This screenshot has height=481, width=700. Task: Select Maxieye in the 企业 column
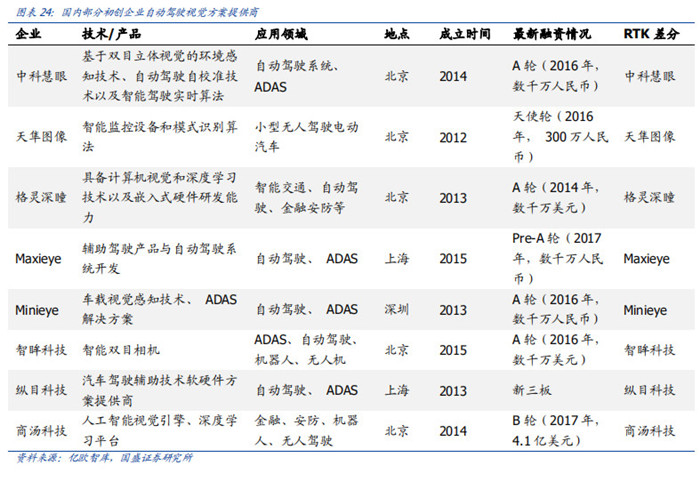coord(38,259)
